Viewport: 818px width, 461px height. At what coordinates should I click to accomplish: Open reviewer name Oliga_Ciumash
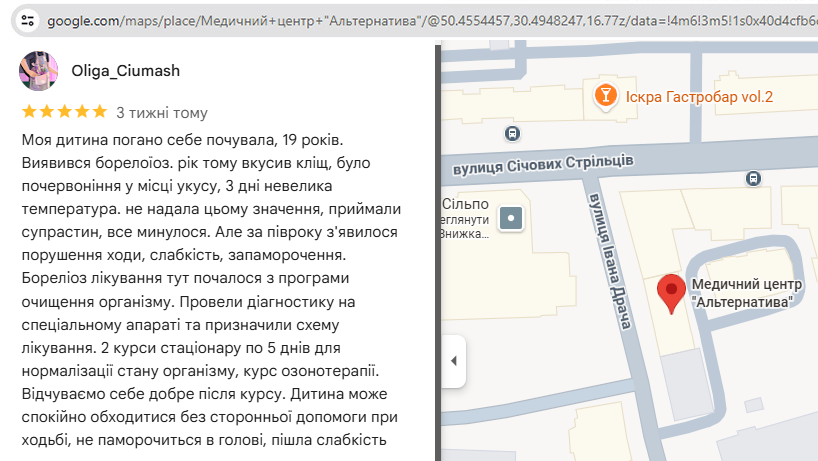[x=125, y=71]
